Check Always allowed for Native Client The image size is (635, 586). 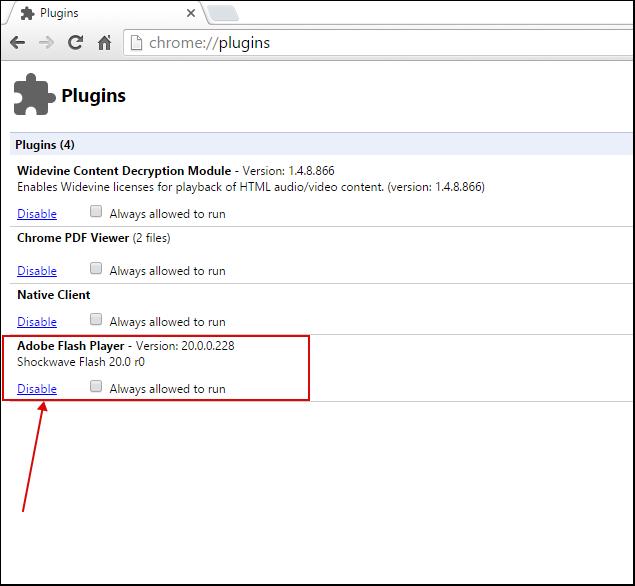96,319
